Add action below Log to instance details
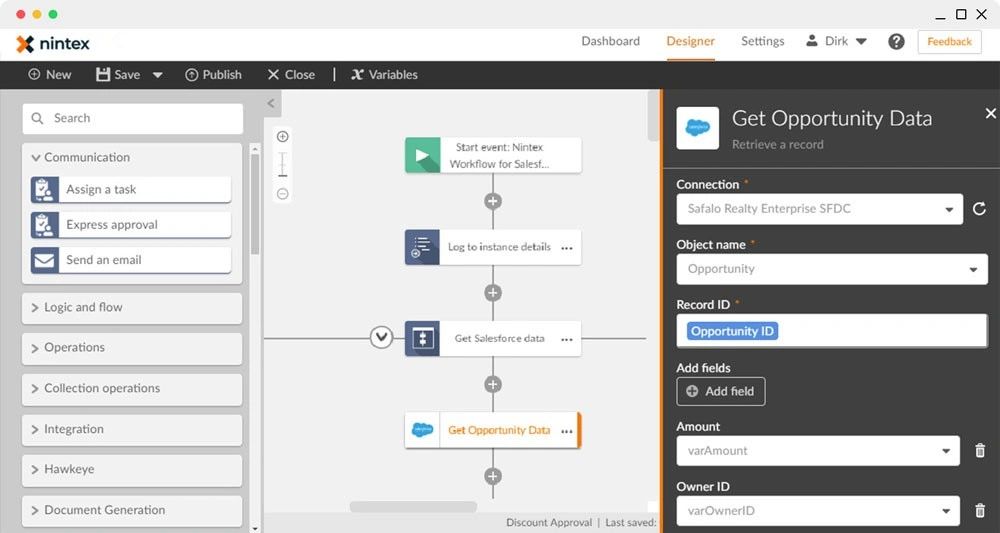The image size is (1000, 533). point(492,293)
